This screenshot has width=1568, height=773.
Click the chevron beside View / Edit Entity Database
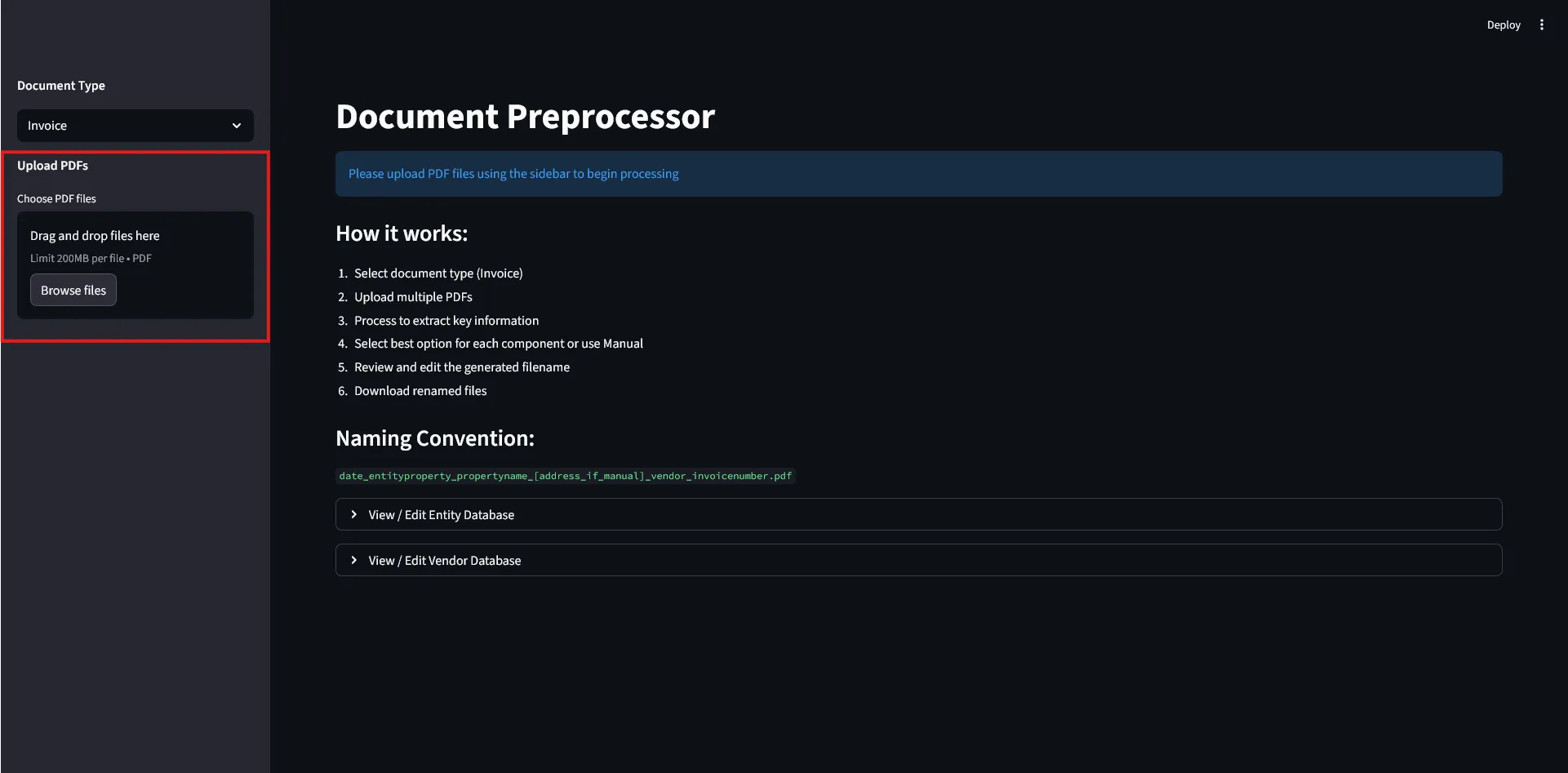[354, 514]
